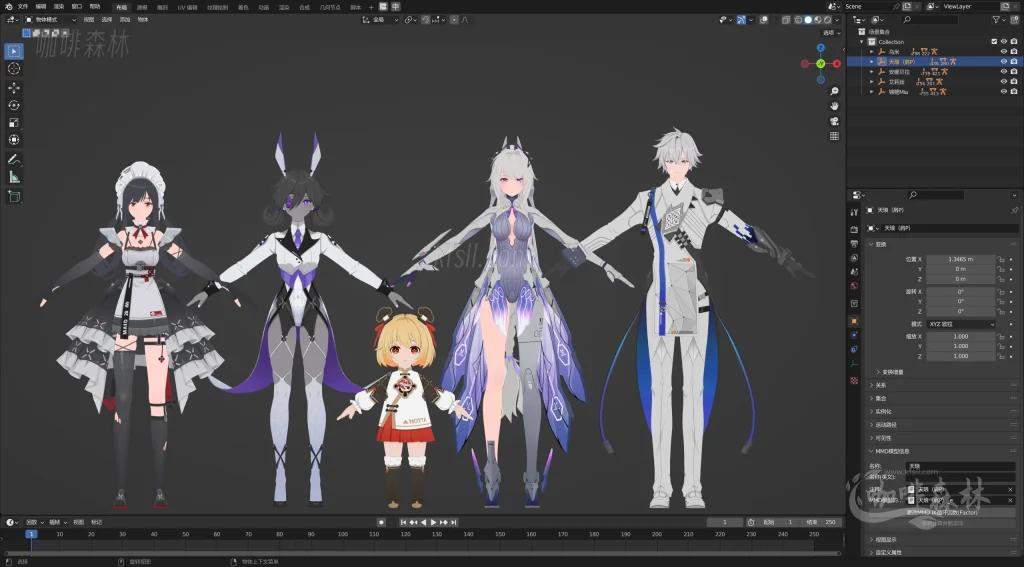The width and height of the screenshot is (1024, 567).
Task: Click the red X axis gizmo ball
Action: point(837,63)
